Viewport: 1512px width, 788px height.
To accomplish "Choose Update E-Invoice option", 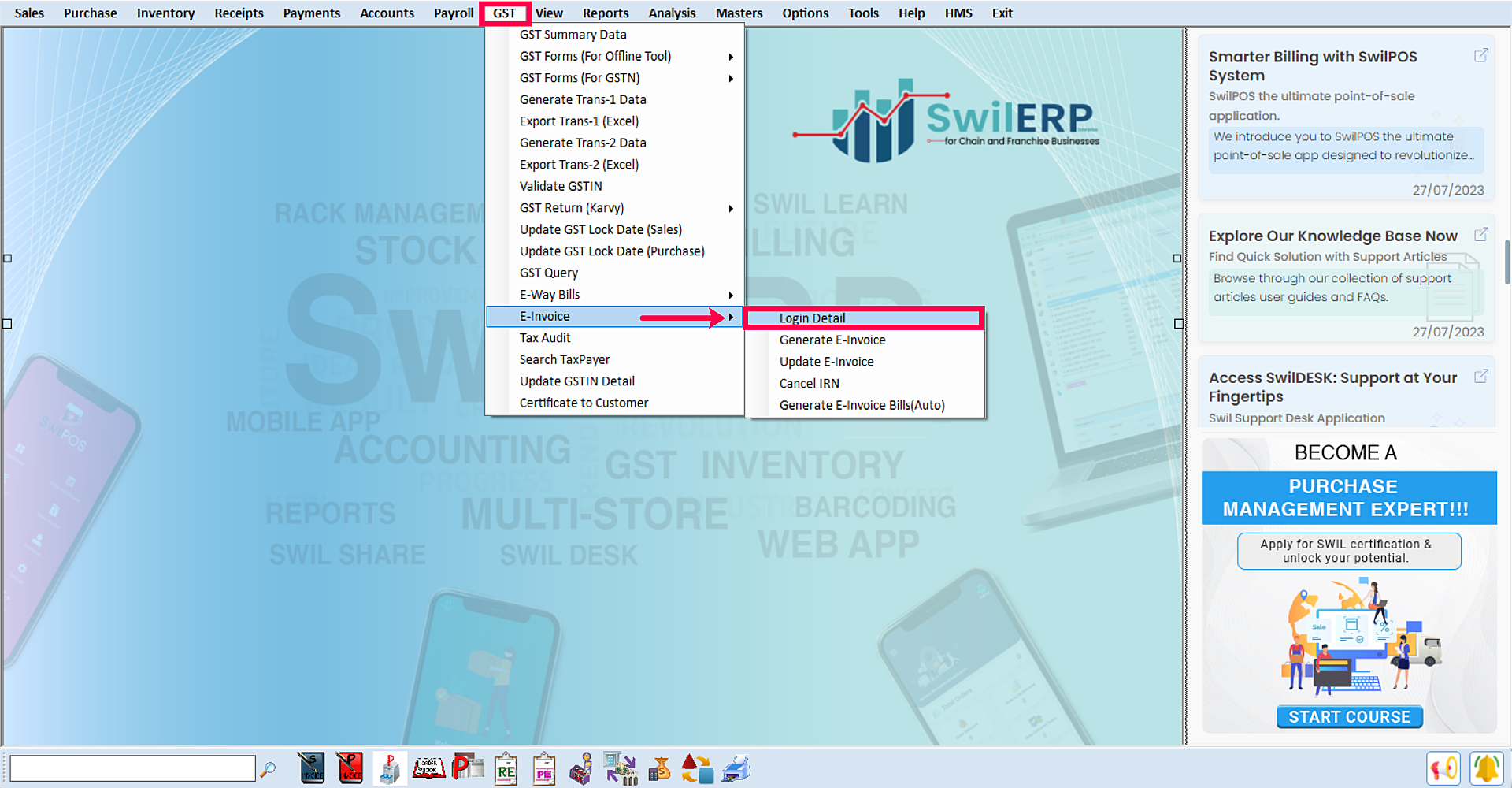I will tap(864, 362).
